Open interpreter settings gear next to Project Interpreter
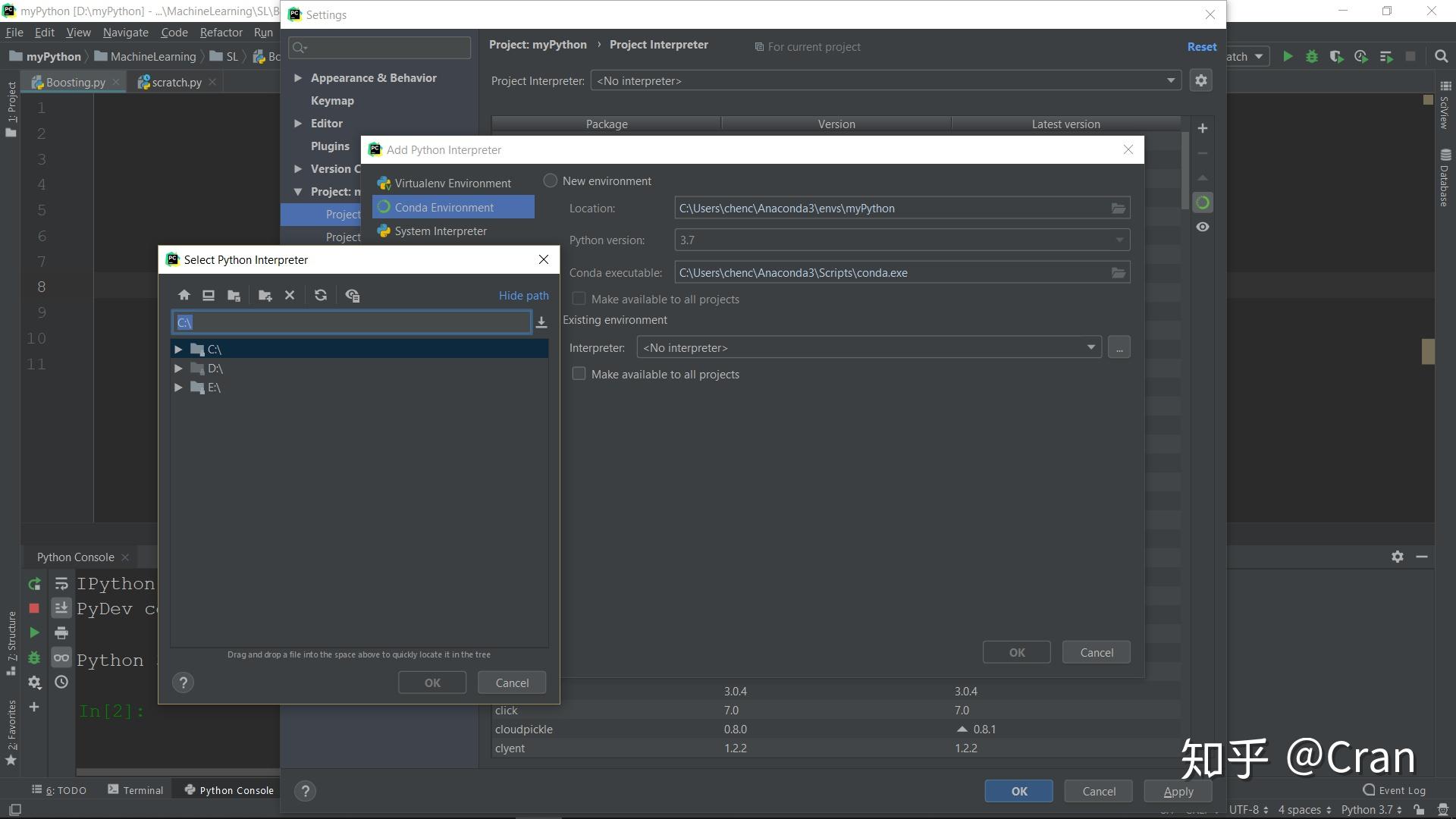Viewport: 1456px width, 819px height. click(1200, 80)
